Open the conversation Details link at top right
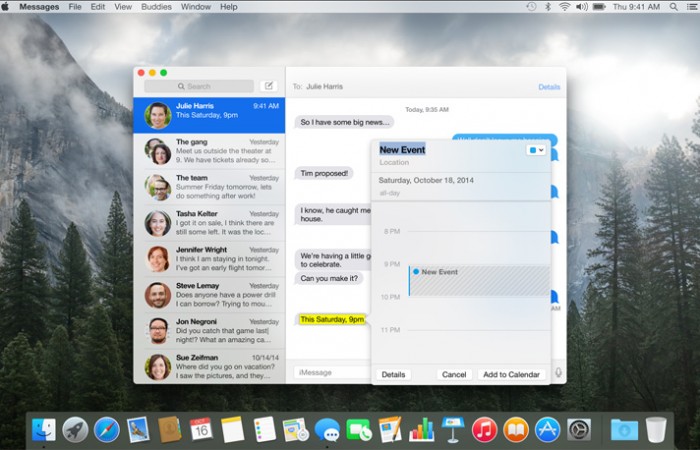 pos(549,87)
